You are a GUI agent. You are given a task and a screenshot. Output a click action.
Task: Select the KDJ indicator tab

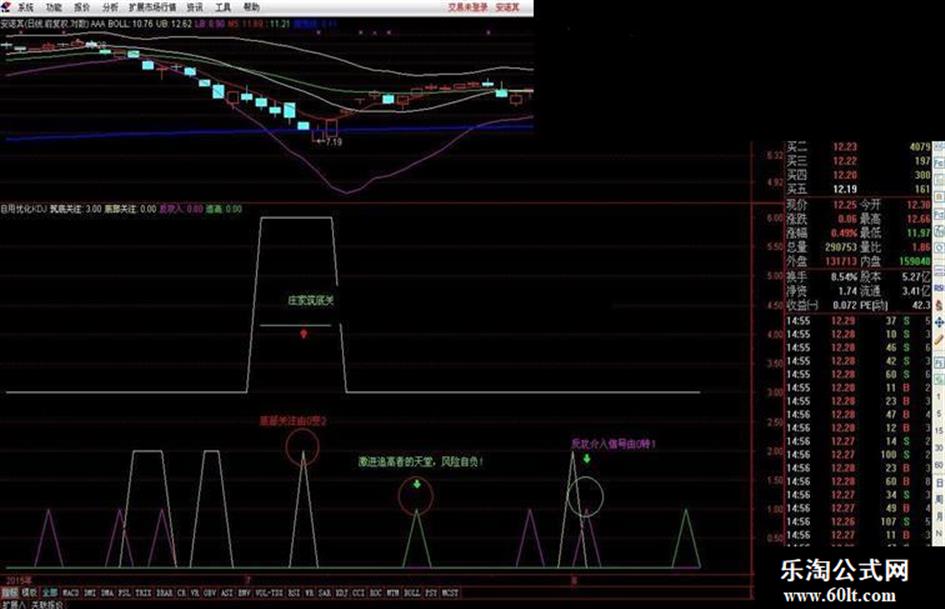pos(341,593)
